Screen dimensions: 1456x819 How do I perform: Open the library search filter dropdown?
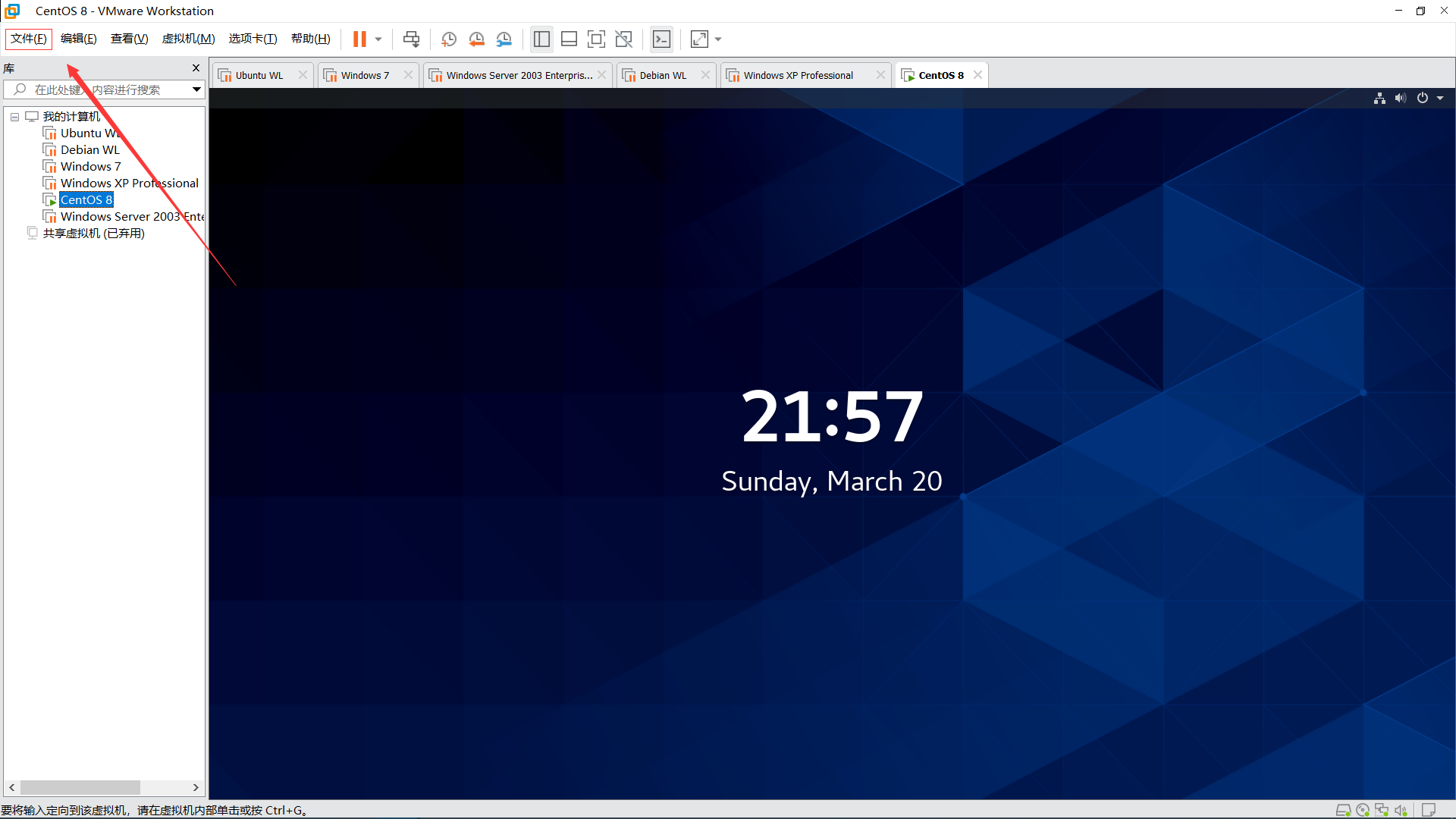[196, 89]
